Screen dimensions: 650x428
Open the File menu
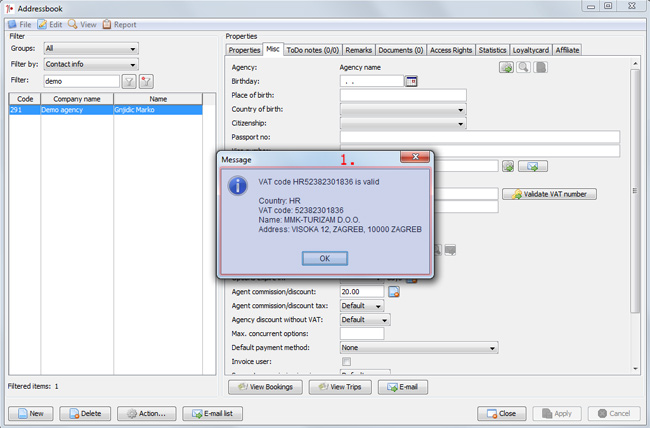tap(20, 24)
